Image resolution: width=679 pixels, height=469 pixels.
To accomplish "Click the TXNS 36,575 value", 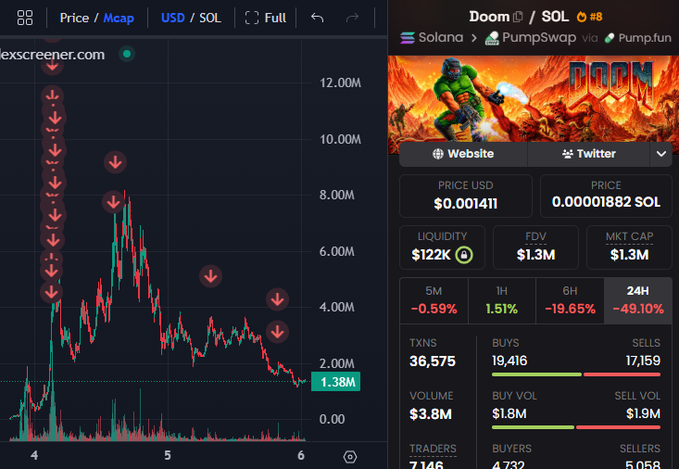I will (x=433, y=361).
